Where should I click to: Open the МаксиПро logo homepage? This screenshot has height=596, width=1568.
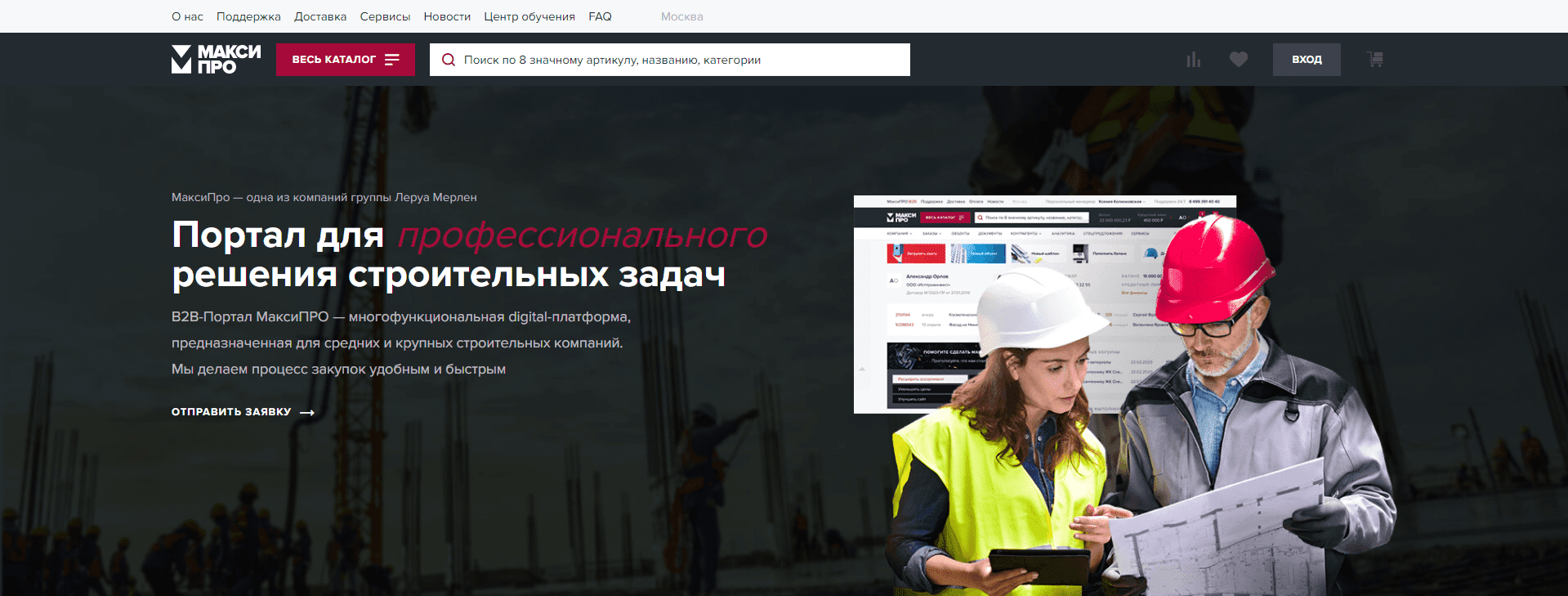coord(216,59)
